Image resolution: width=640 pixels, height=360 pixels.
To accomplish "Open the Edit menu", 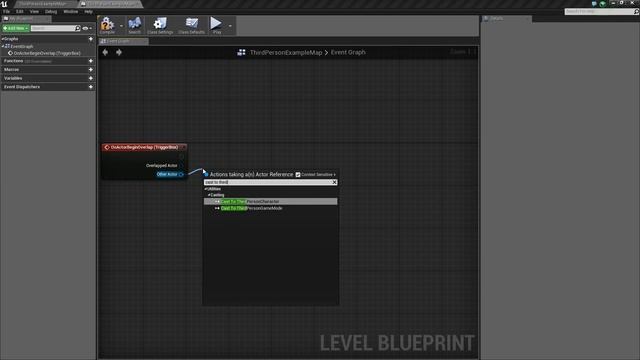I will coord(20,11).
